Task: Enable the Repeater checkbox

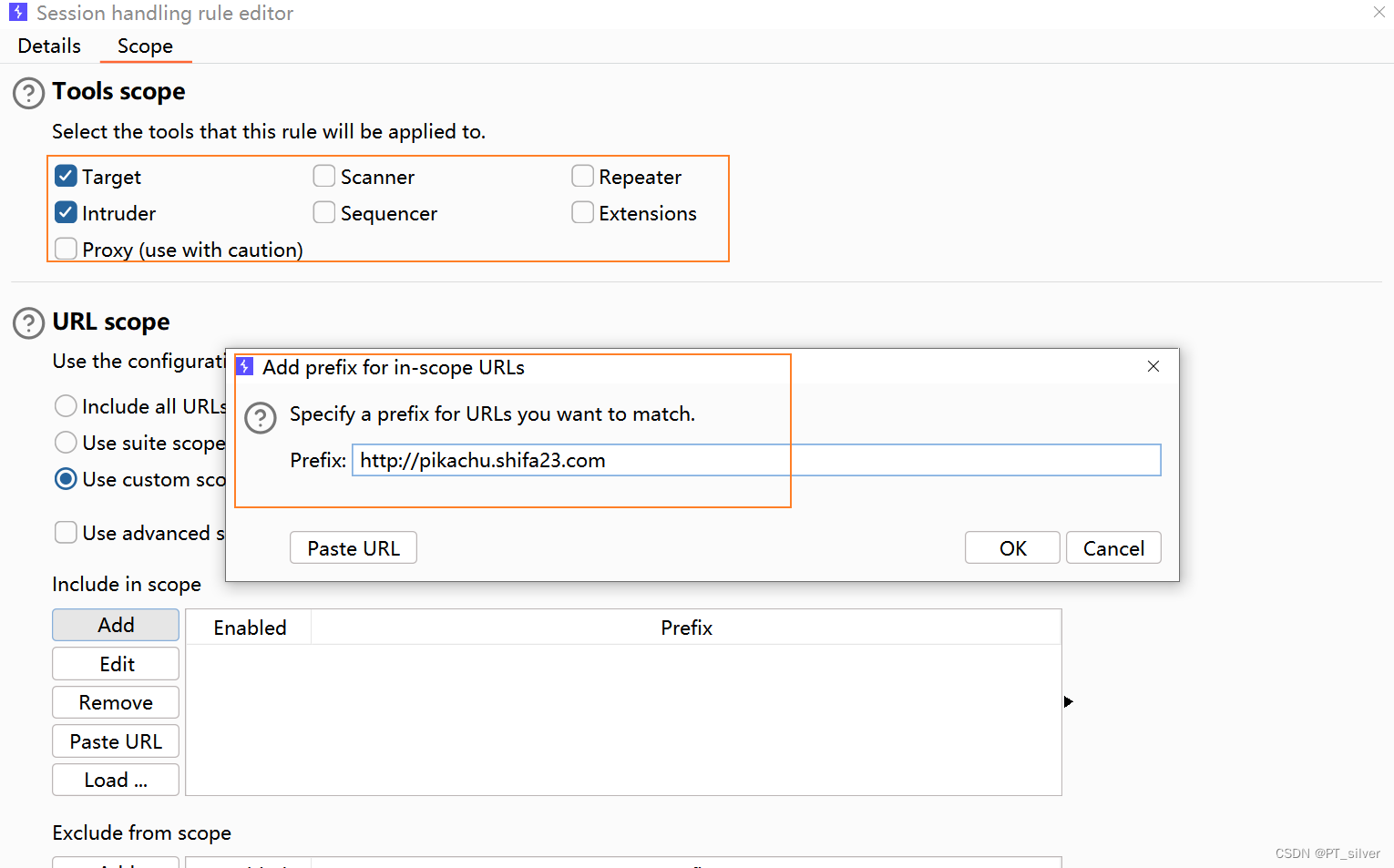Action: point(583,176)
